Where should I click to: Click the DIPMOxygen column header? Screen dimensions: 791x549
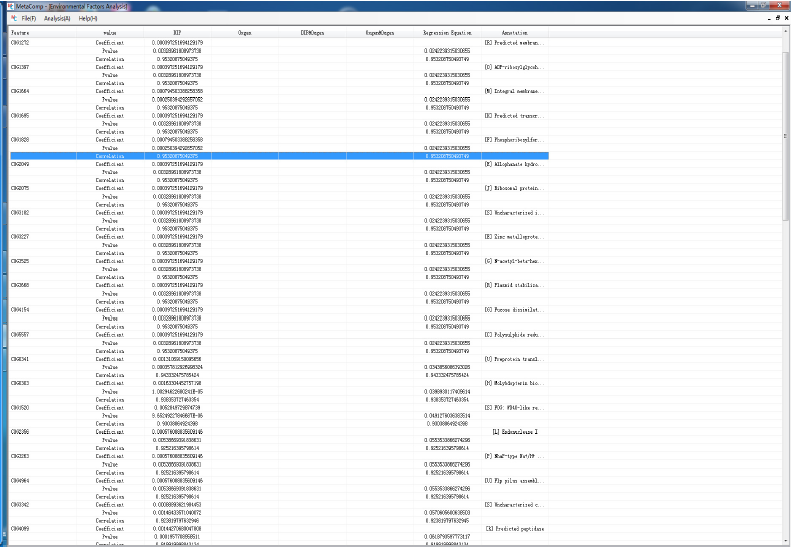pos(313,33)
